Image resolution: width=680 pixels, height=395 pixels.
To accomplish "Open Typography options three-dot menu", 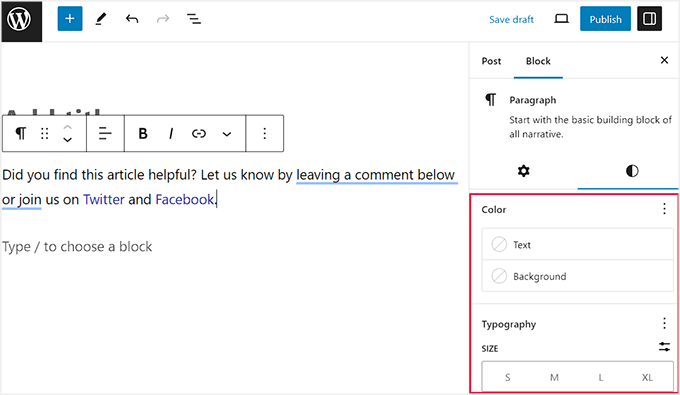I will pos(664,323).
